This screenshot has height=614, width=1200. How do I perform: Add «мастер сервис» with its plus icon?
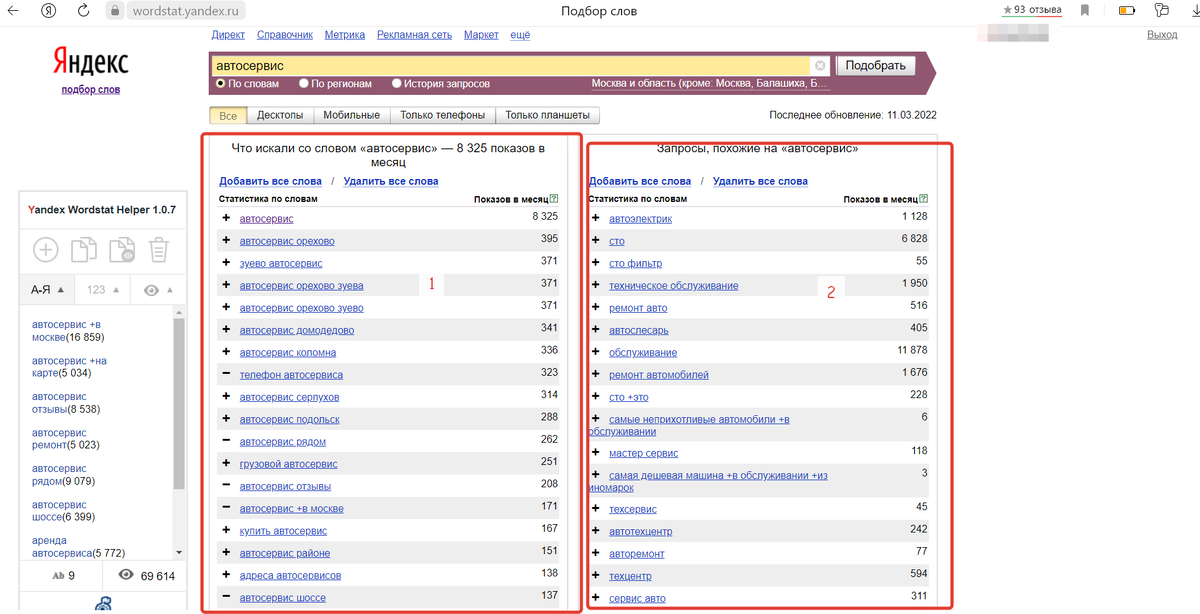pos(596,453)
